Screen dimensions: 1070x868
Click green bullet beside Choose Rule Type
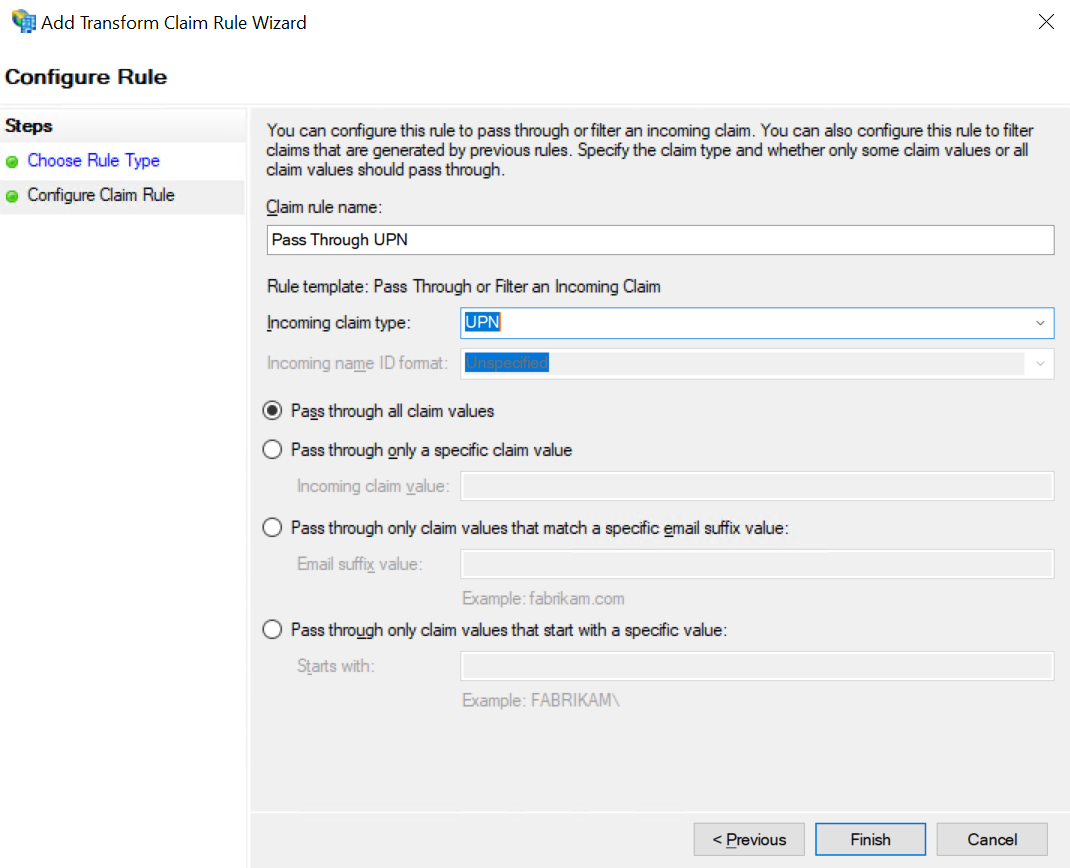12,162
